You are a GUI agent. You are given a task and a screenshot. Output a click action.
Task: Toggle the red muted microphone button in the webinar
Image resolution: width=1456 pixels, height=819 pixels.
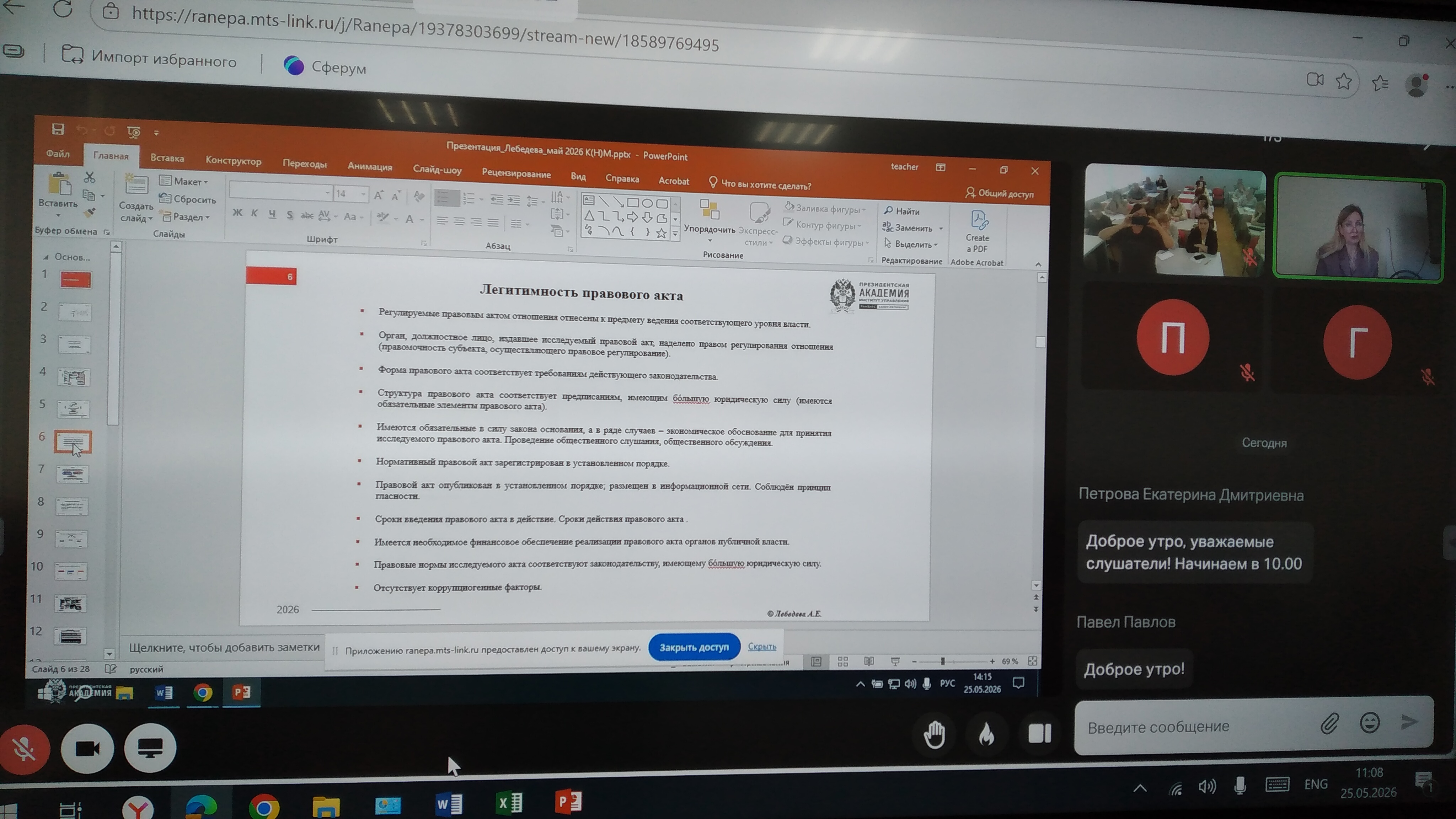point(25,749)
